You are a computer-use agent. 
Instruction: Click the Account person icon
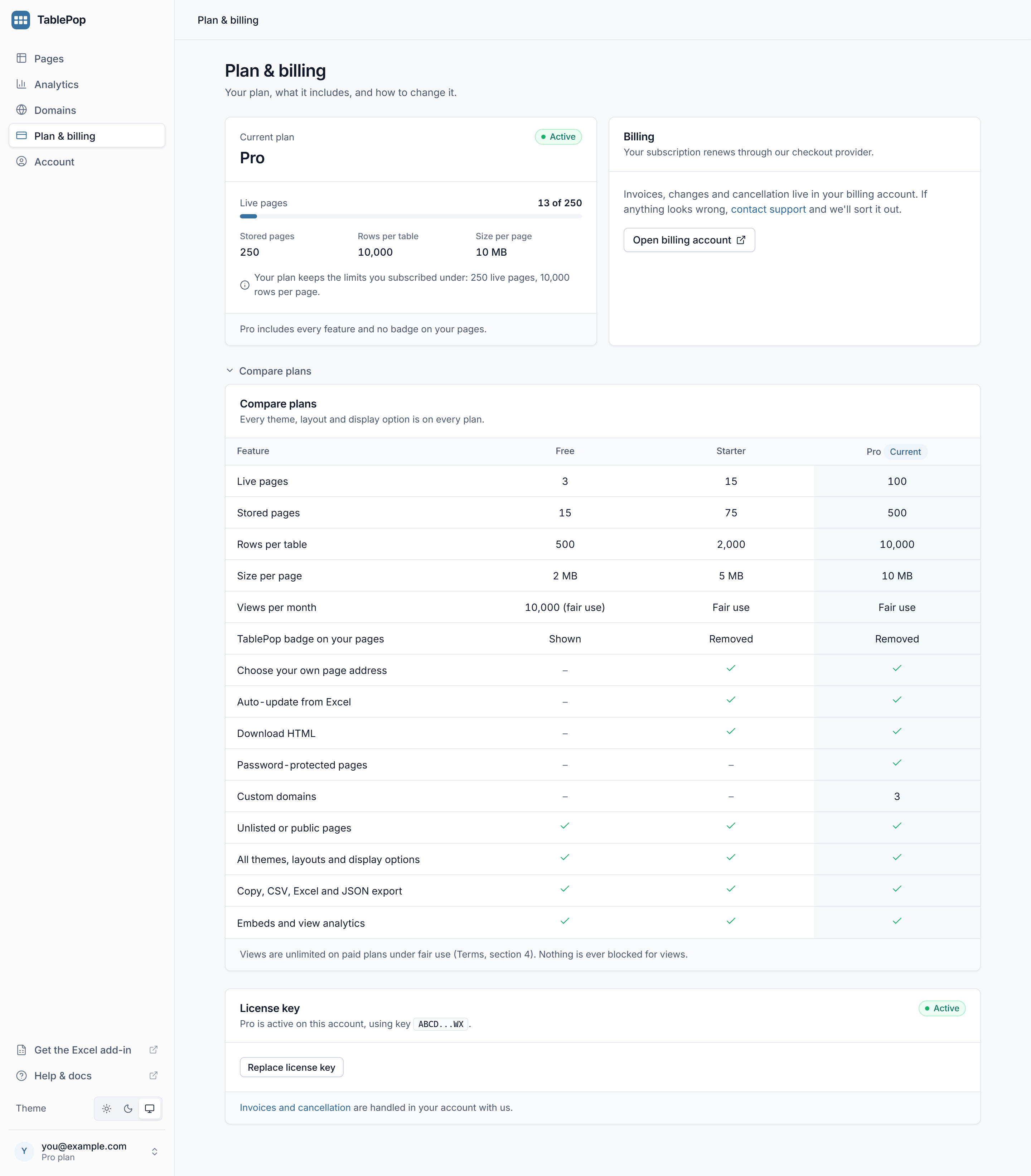pyautogui.click(x=21, y=162)
